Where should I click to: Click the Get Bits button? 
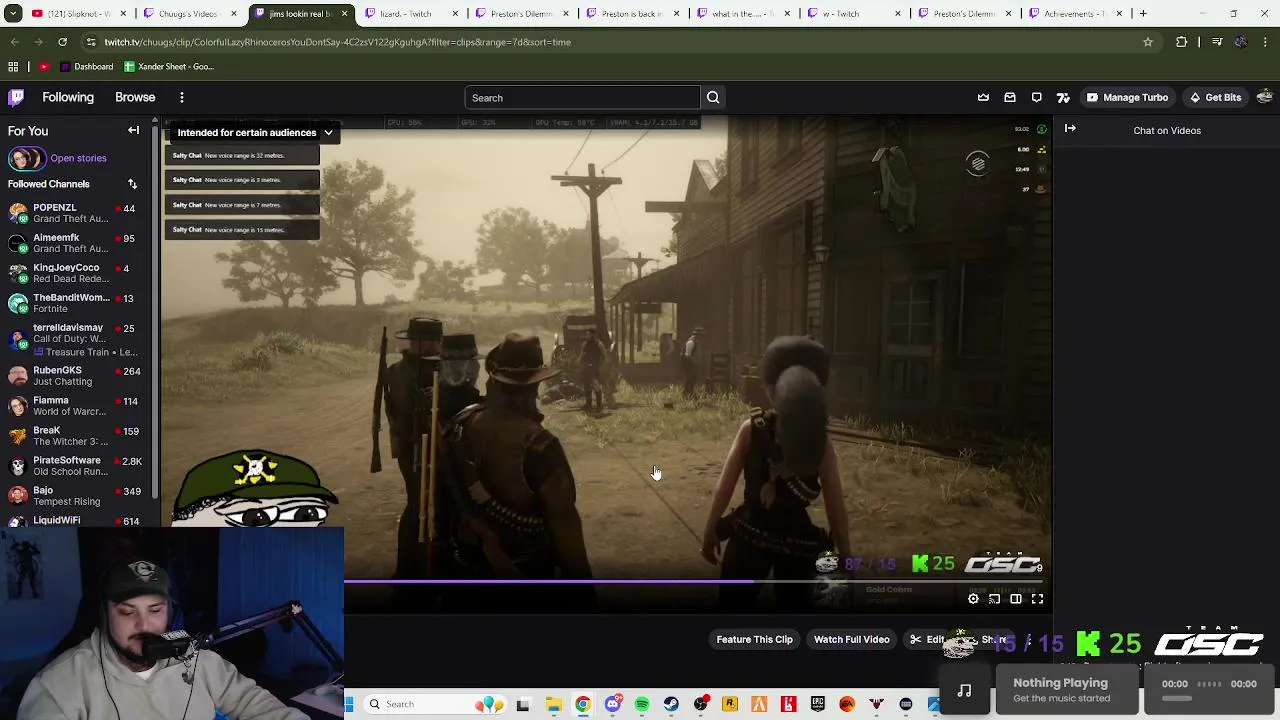point(1215,98)
